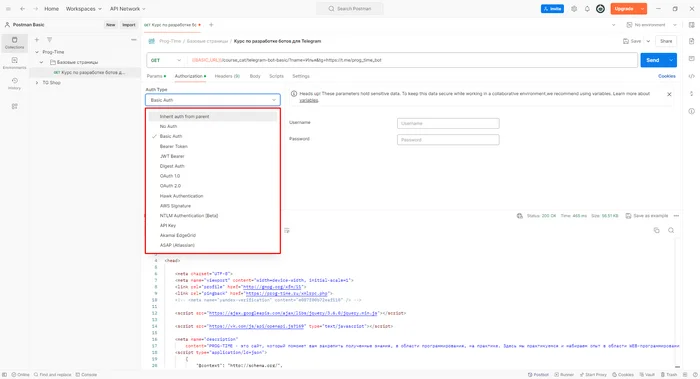Click the Password input field
This screenshot has height=379, width=700.
click(448, 140)
